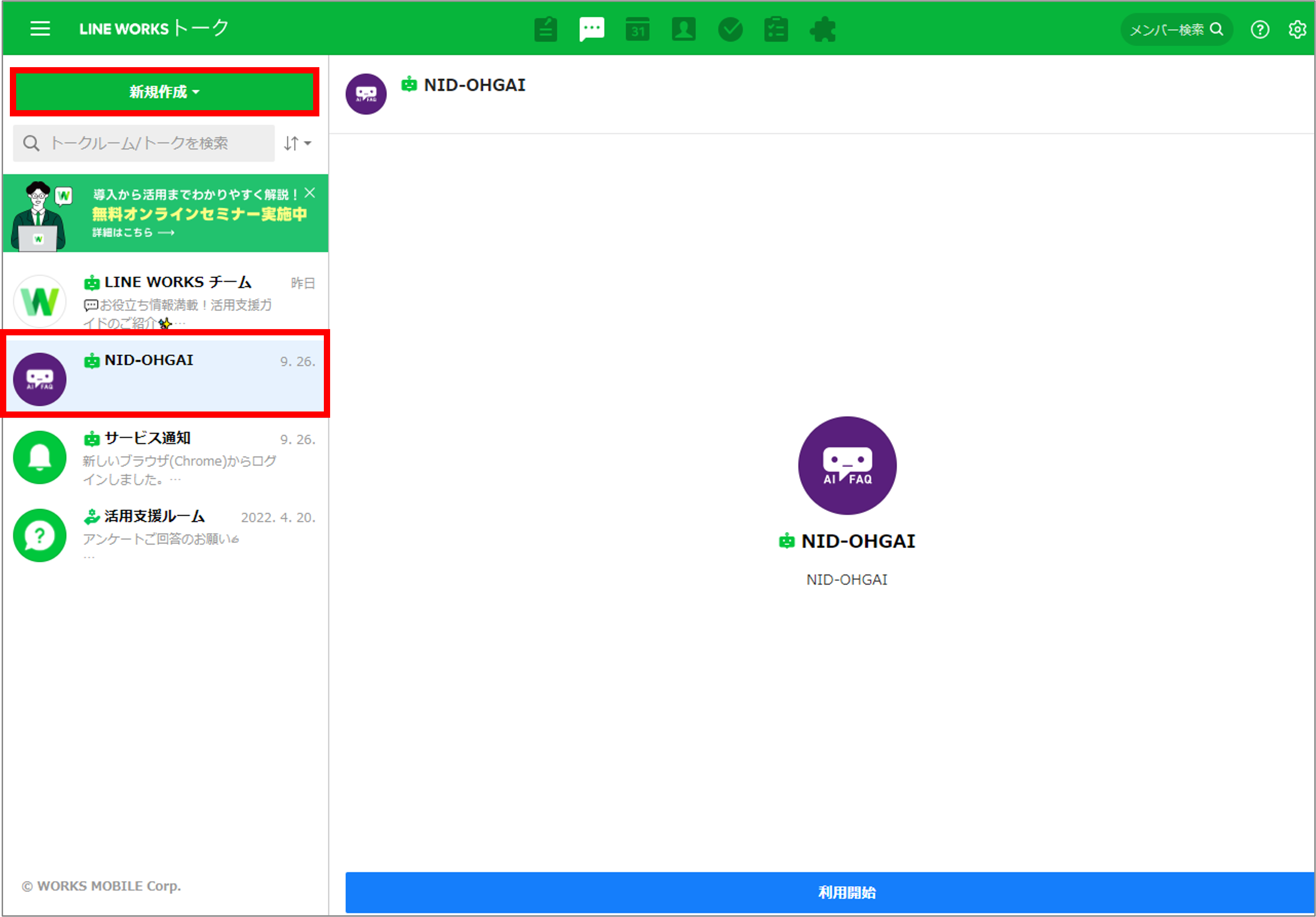Click the 2022. 4. 20. date text

click(278, 518)
